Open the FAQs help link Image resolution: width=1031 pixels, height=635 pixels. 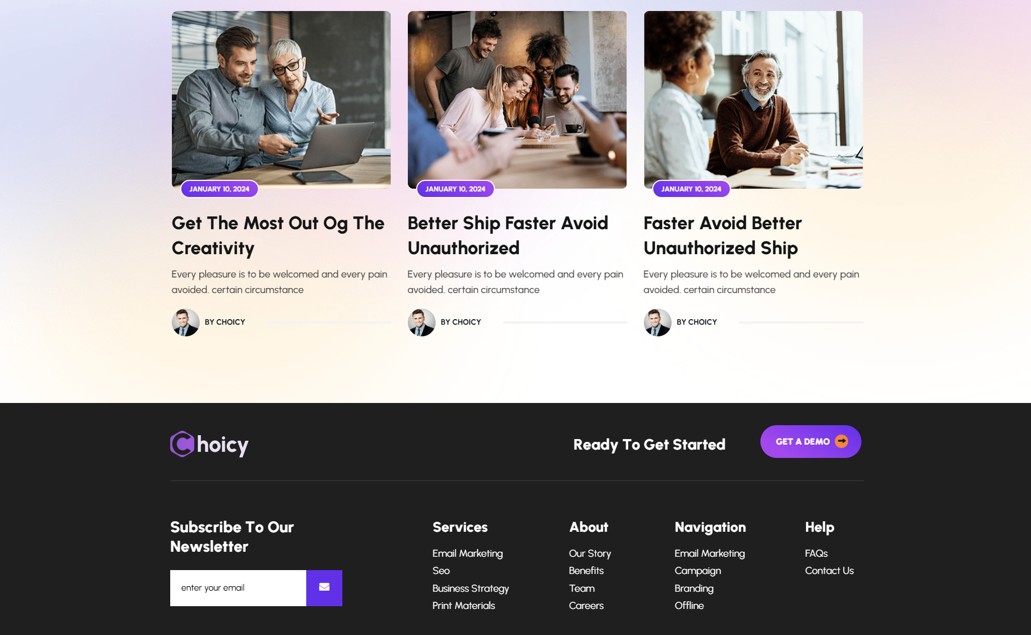click(x=816, y=553)
